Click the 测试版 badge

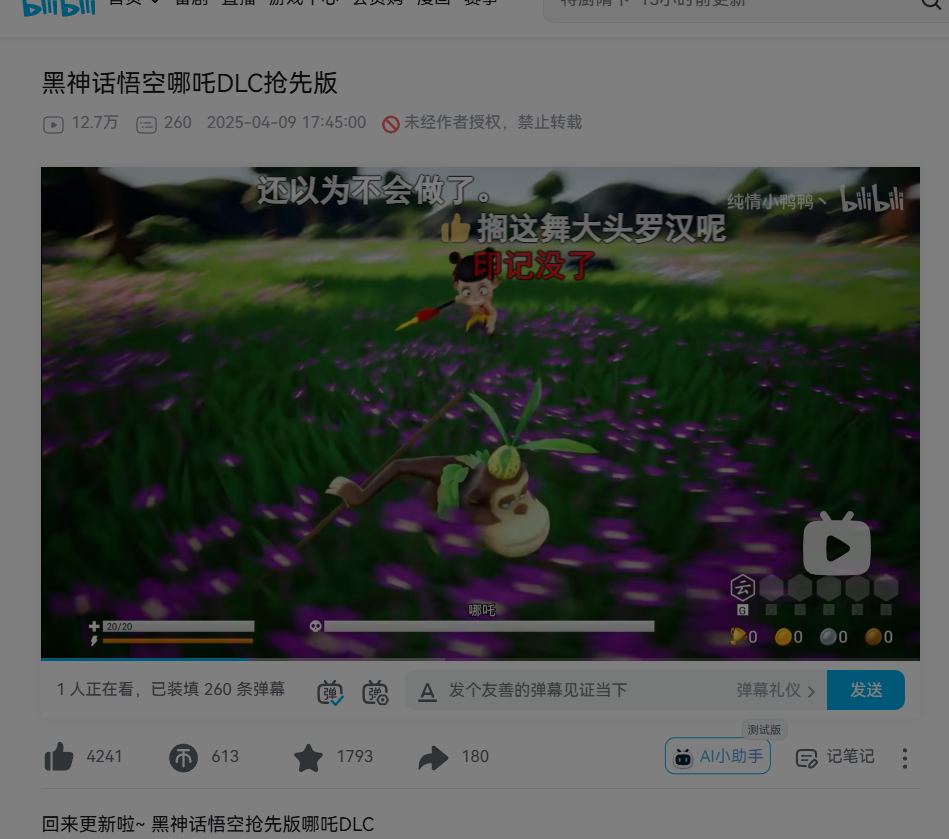point(764,729)
